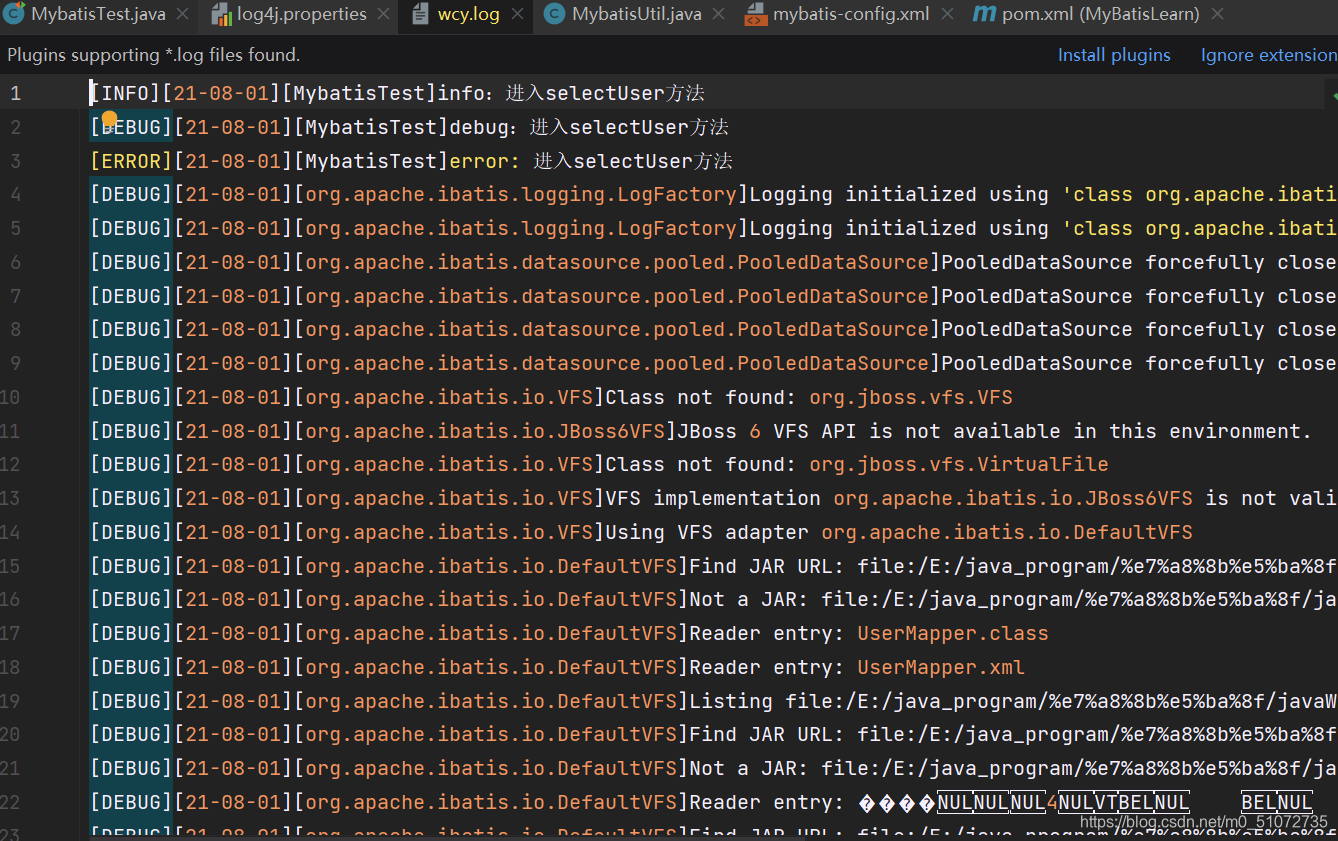Click the mybatis-config.xml file type icon
The height and width of the screenshot is (841, 1338).
coord(757,15)
